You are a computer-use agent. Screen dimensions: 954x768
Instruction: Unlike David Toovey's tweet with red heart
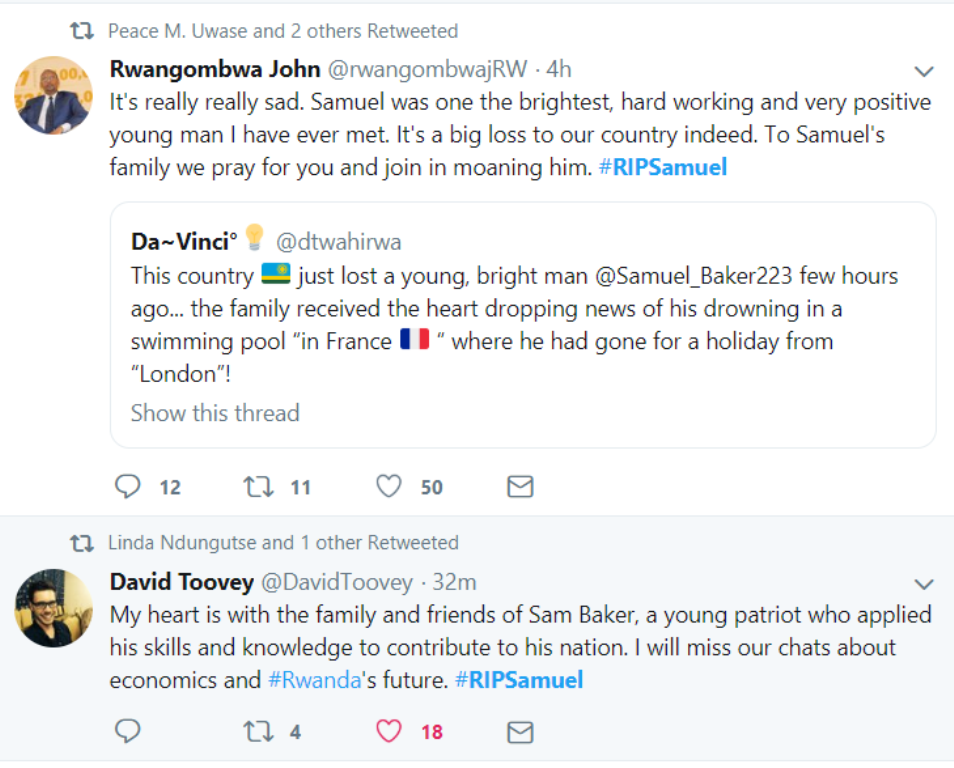[389, 732]
